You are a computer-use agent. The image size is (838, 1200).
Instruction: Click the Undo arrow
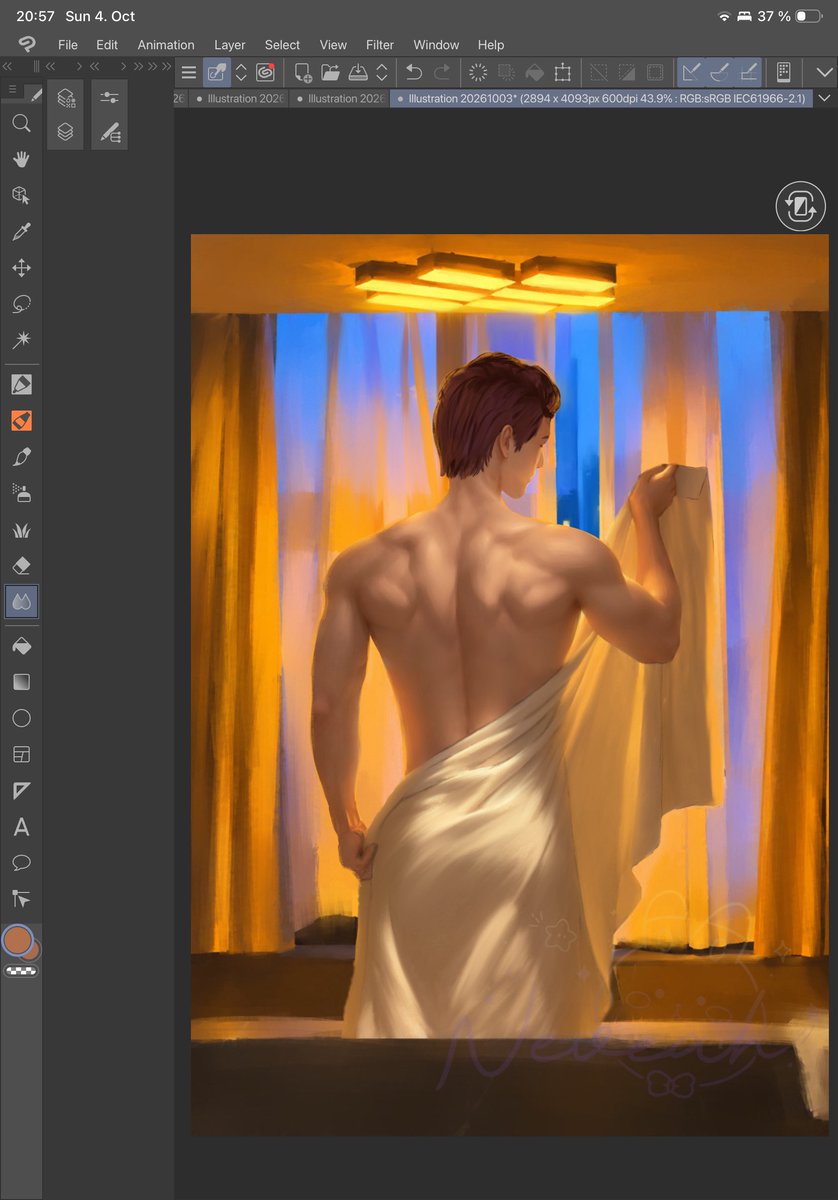point(414,72)
